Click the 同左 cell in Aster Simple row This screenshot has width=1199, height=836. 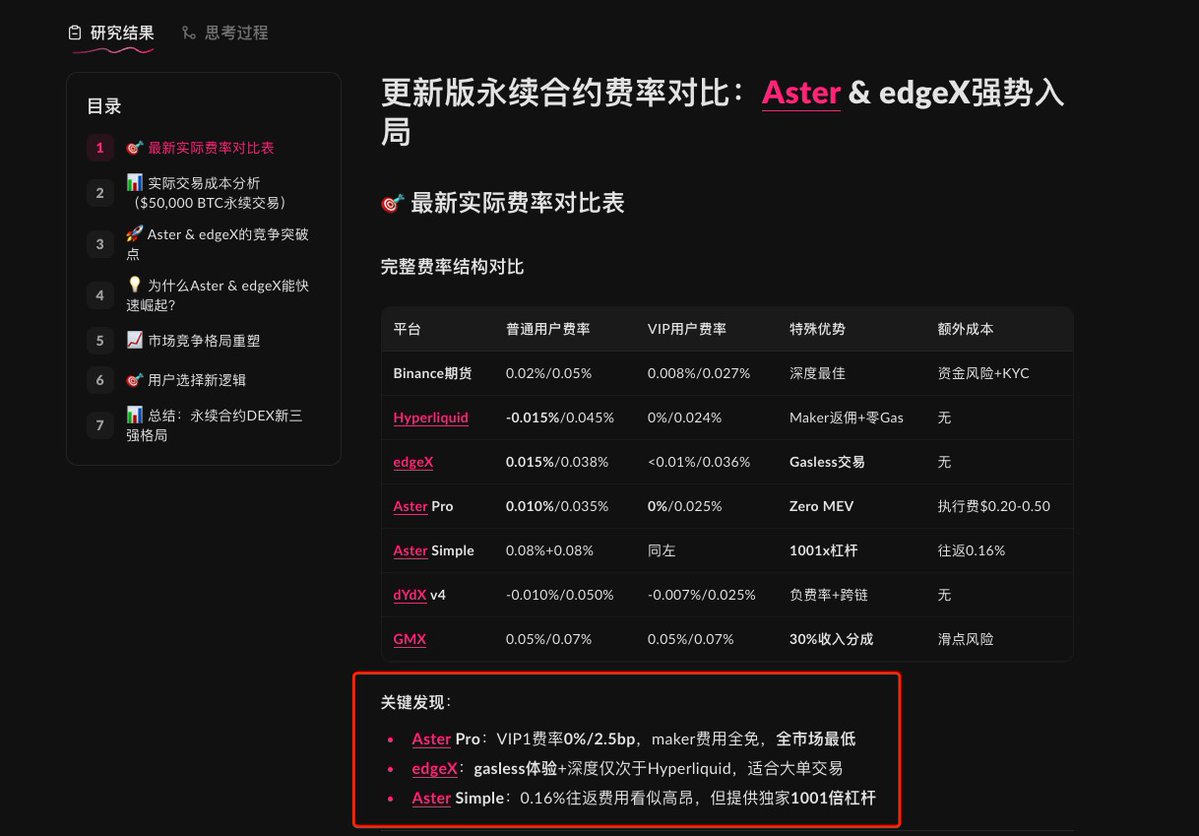pos(661,551)
